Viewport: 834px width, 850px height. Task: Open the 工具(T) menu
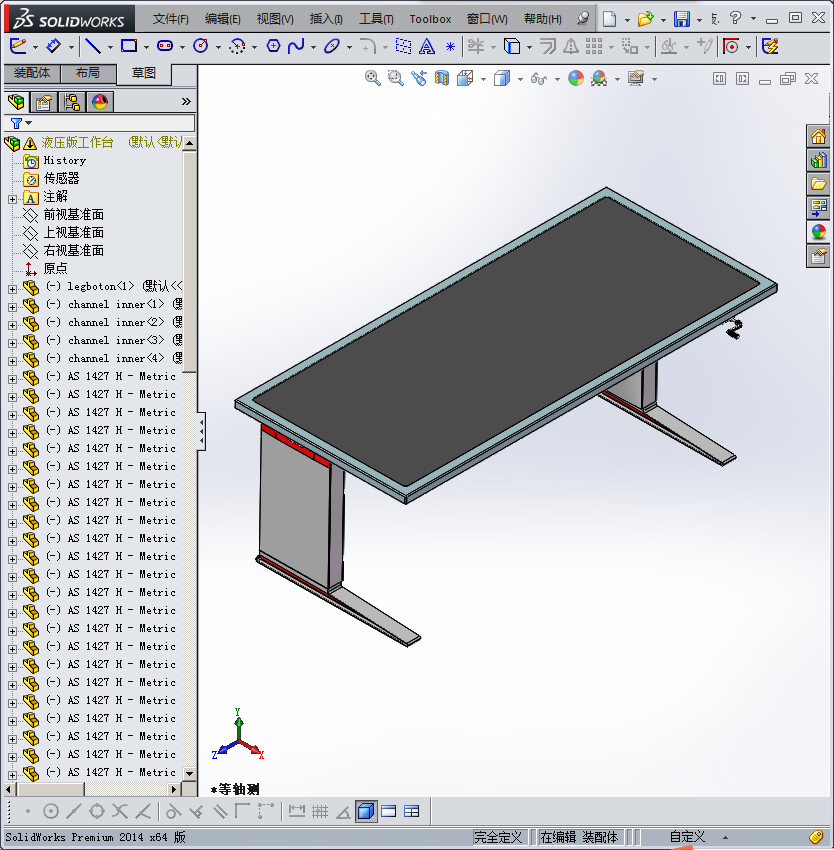(376, 19)
